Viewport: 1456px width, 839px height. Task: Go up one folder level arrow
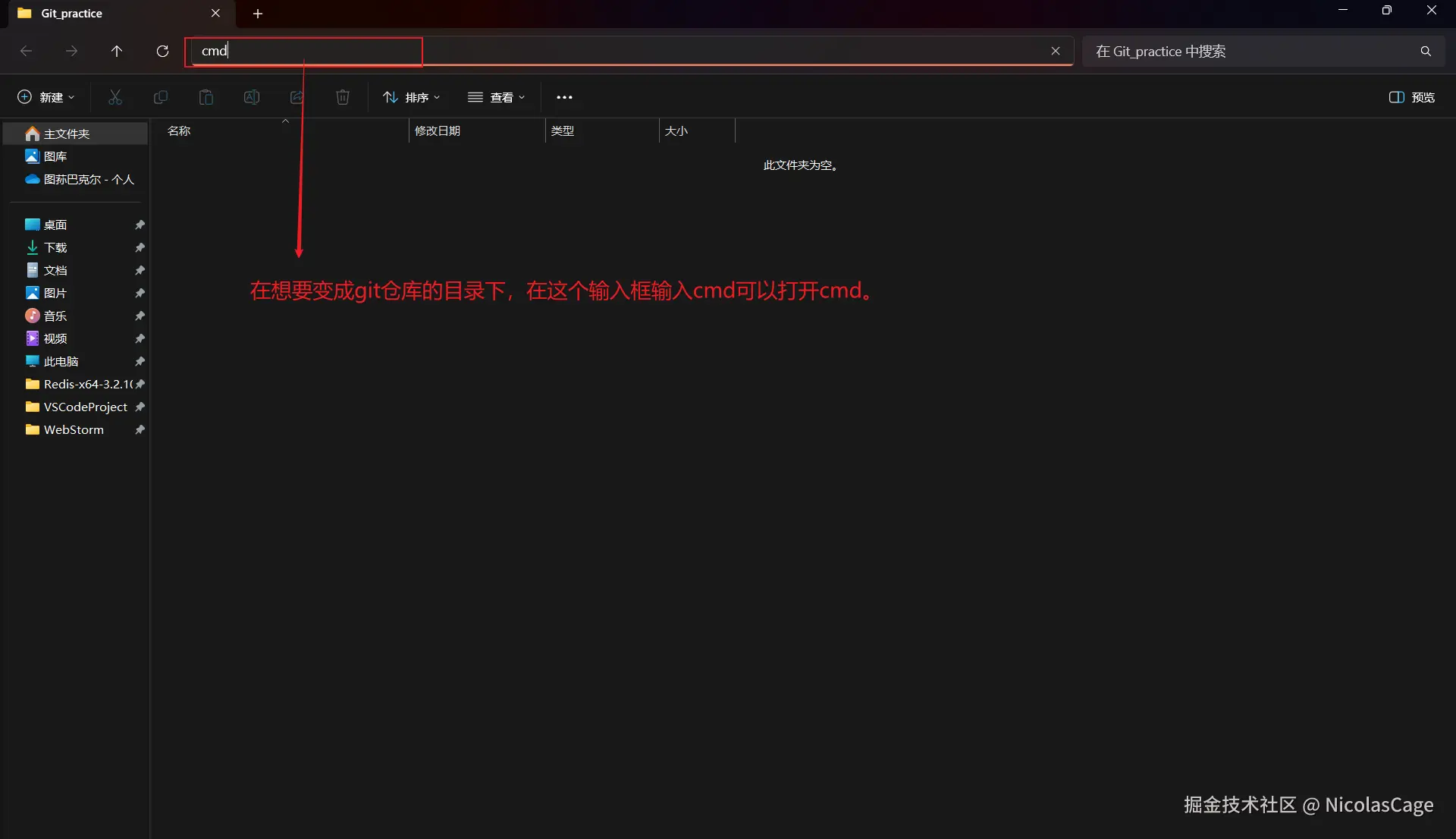click(117, 51)
